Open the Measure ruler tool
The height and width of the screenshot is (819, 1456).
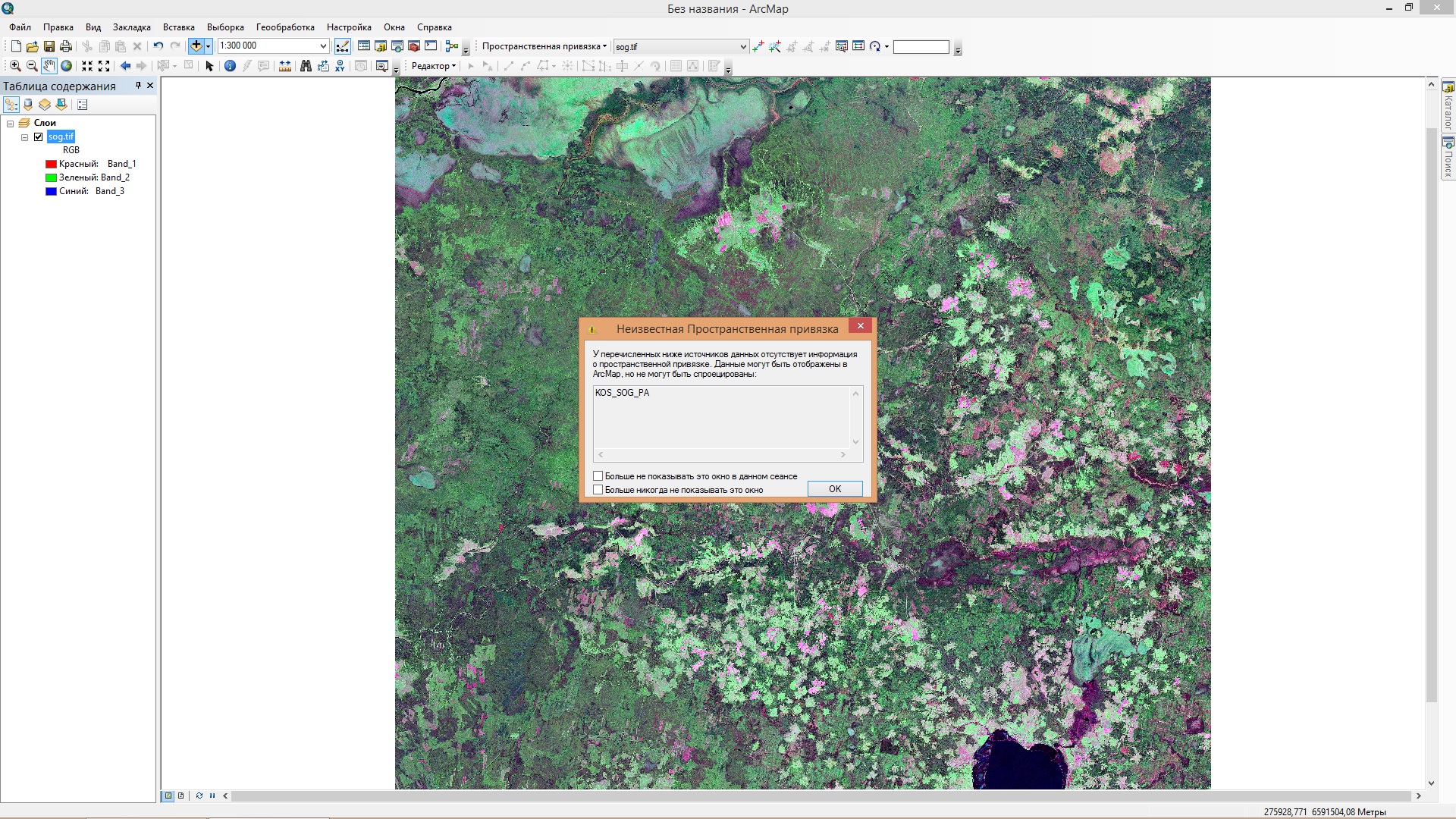pos(285,66)
